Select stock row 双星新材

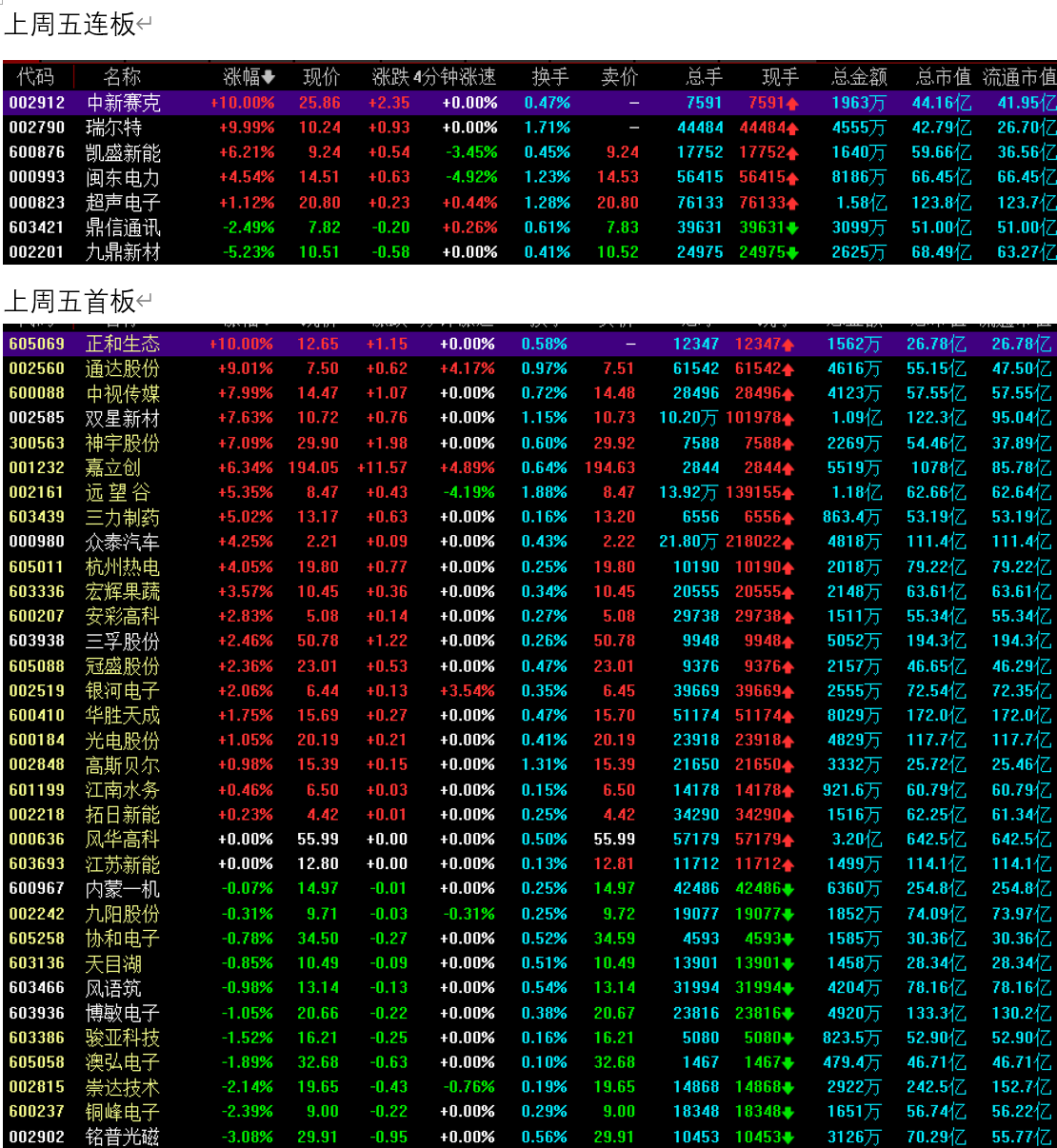(529, 418)
